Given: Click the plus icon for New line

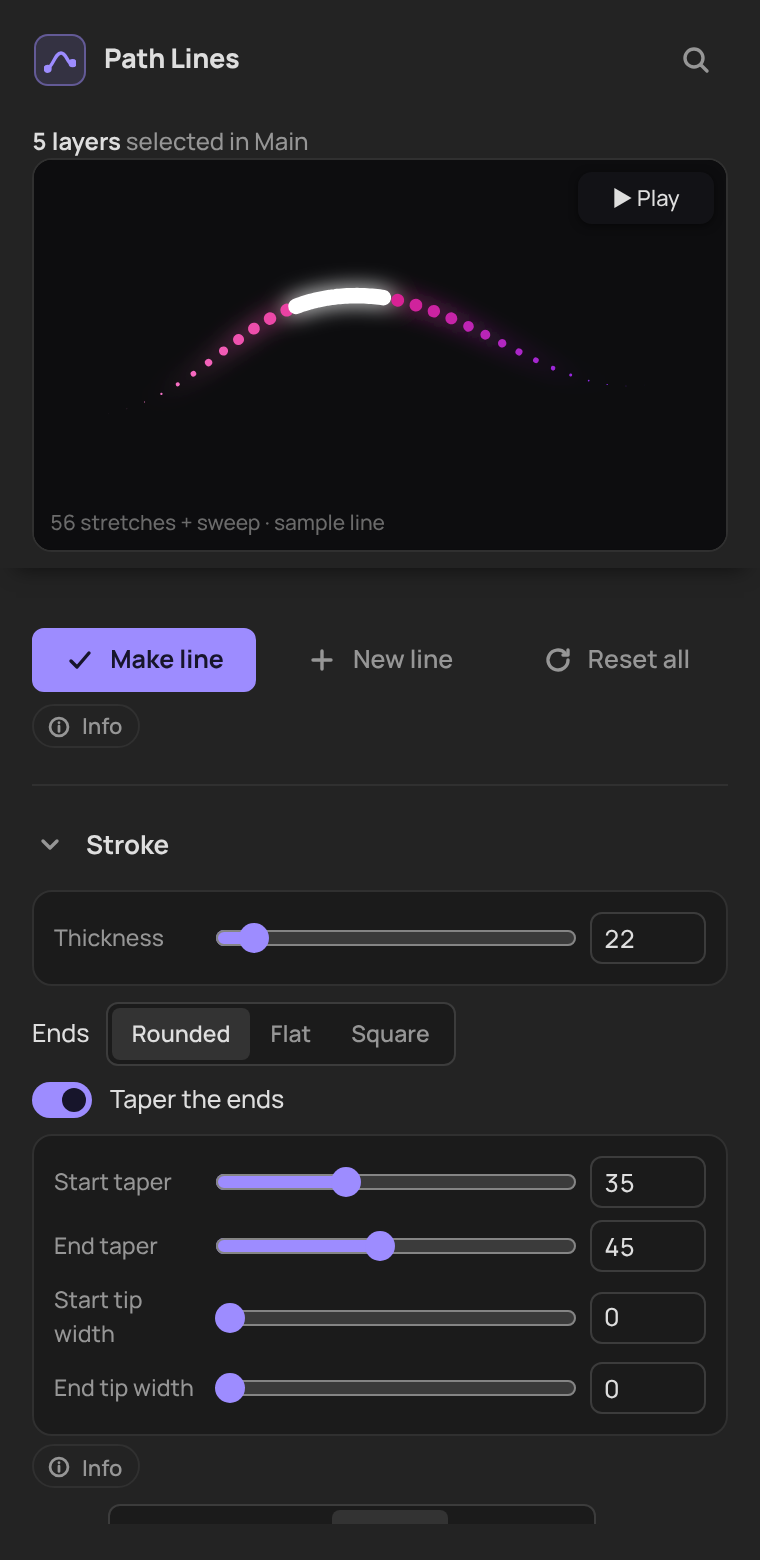Looking at the screenshot, I should [x=321, y=660].
